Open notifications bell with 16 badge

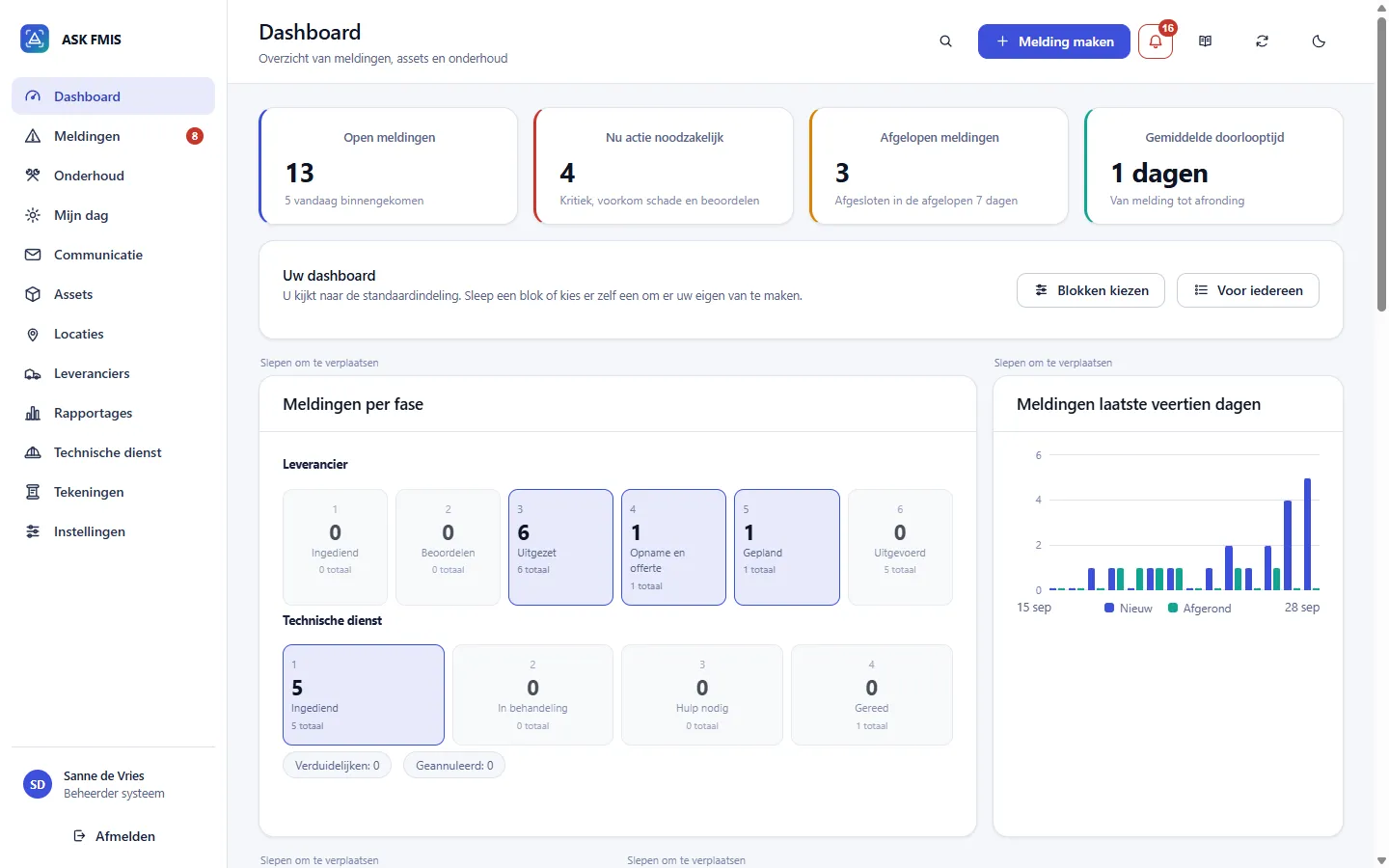(1156, 41)
